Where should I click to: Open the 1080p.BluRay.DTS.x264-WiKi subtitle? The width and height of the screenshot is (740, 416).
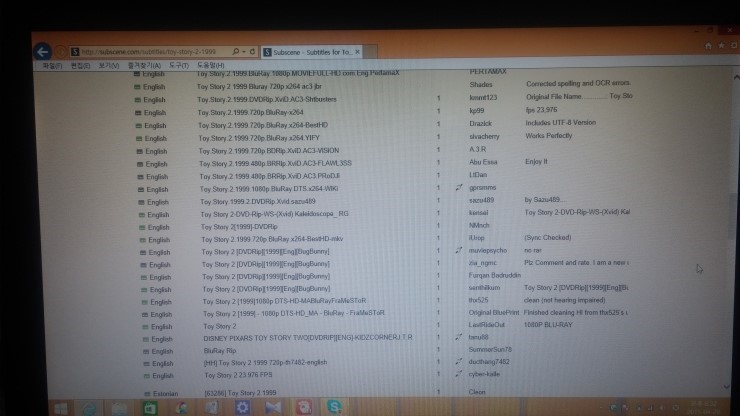(x=269, y=188)
